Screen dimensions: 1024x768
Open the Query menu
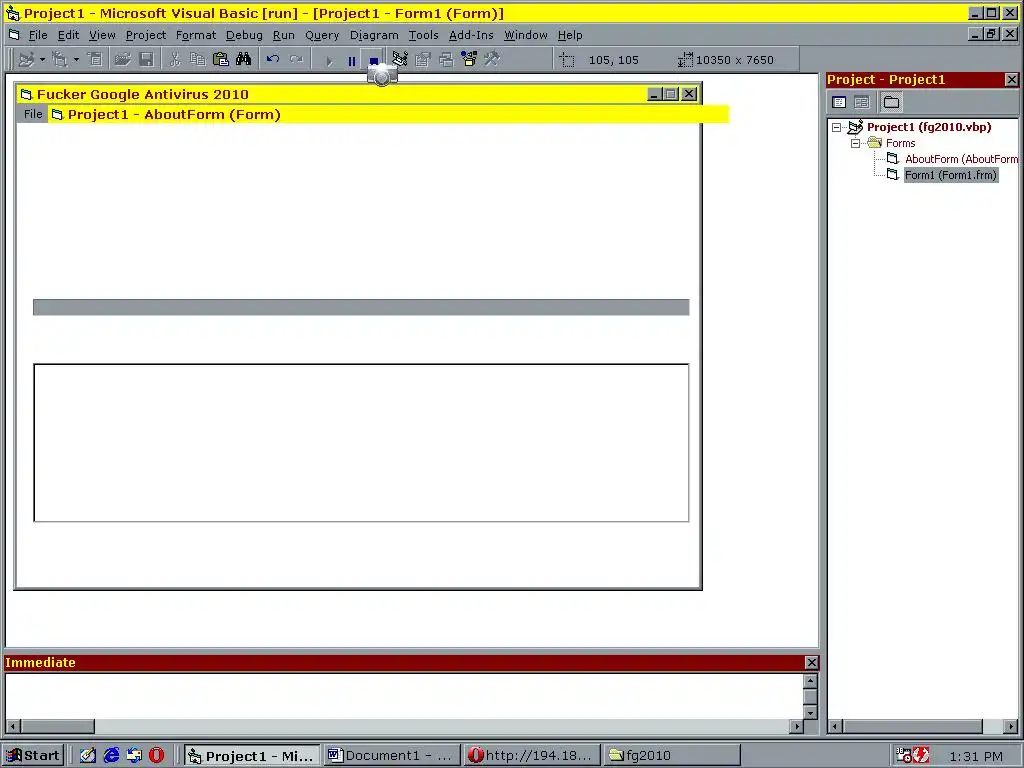[322, 35]
